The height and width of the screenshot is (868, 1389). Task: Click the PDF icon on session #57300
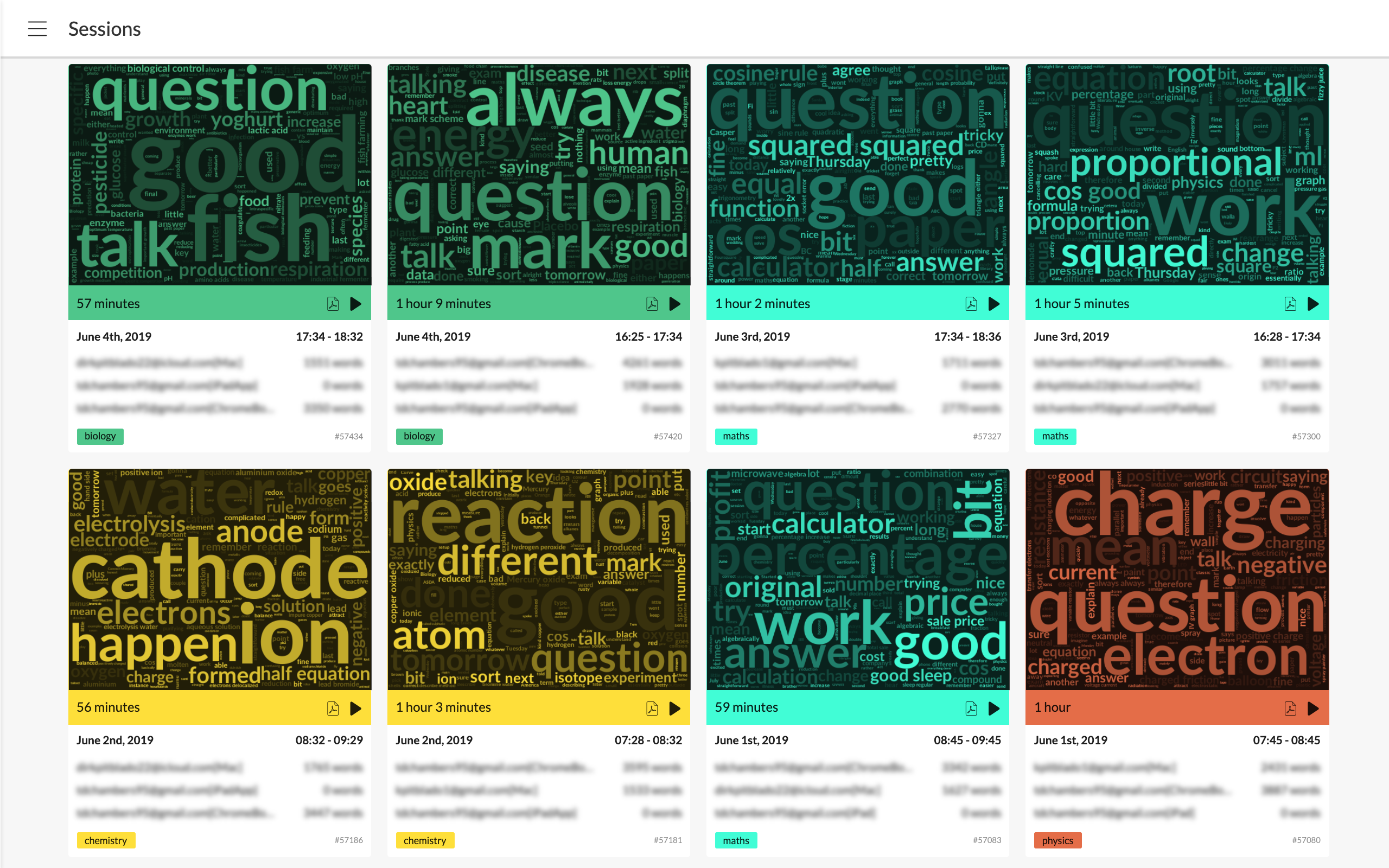point(1290,303)
